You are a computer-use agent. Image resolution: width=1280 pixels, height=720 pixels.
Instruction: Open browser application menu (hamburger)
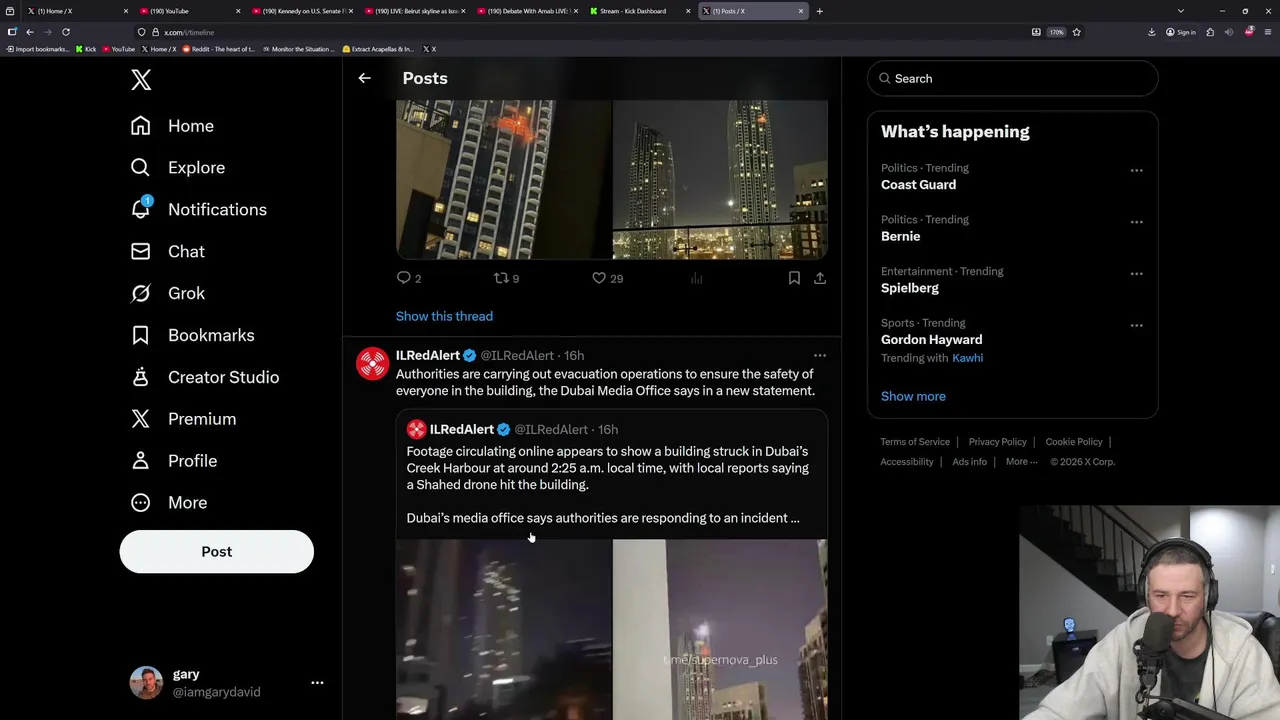[1269, 32]
